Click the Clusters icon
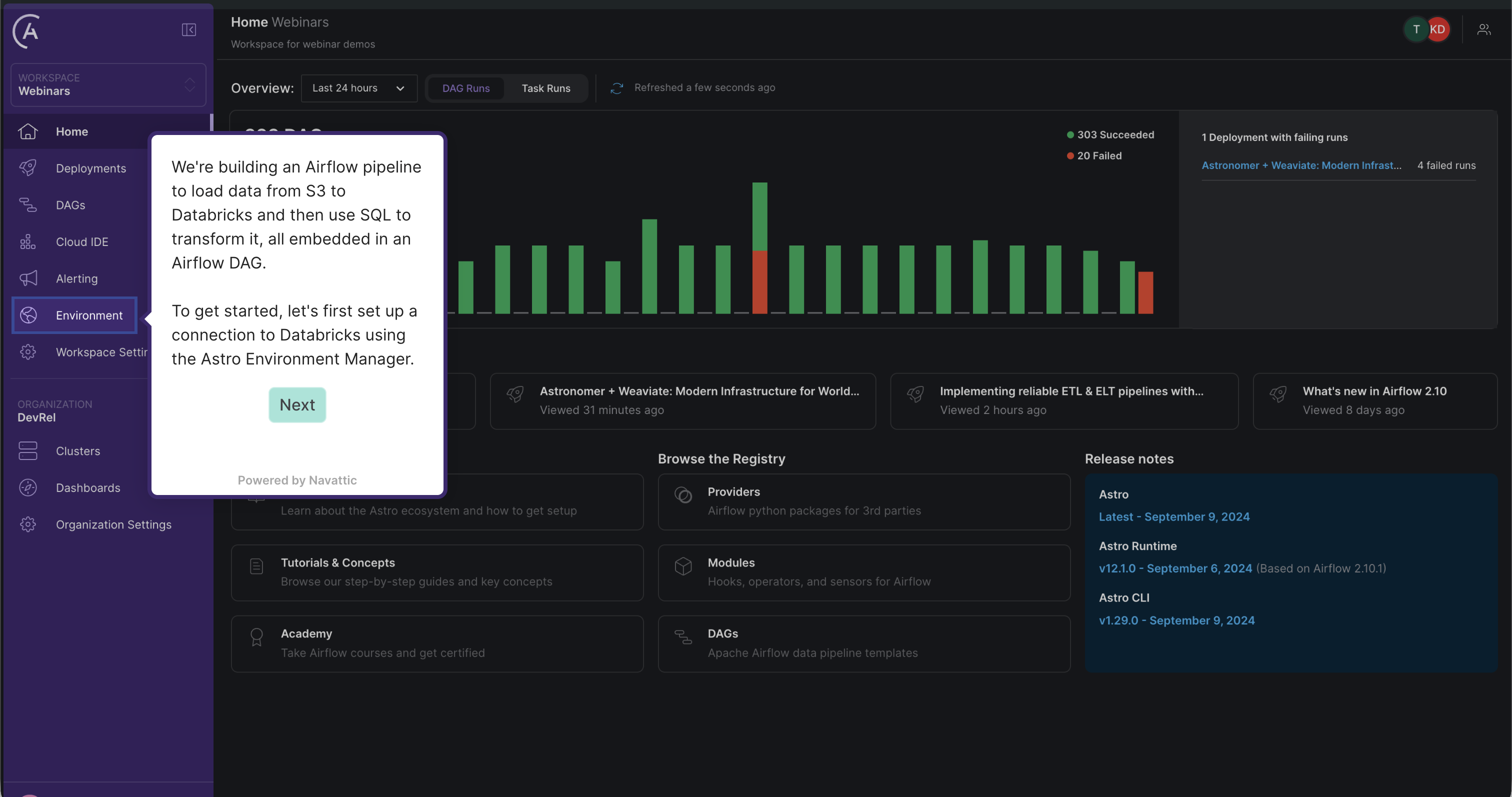This screenshot has width=1512, height=797. tap(27, 450)
